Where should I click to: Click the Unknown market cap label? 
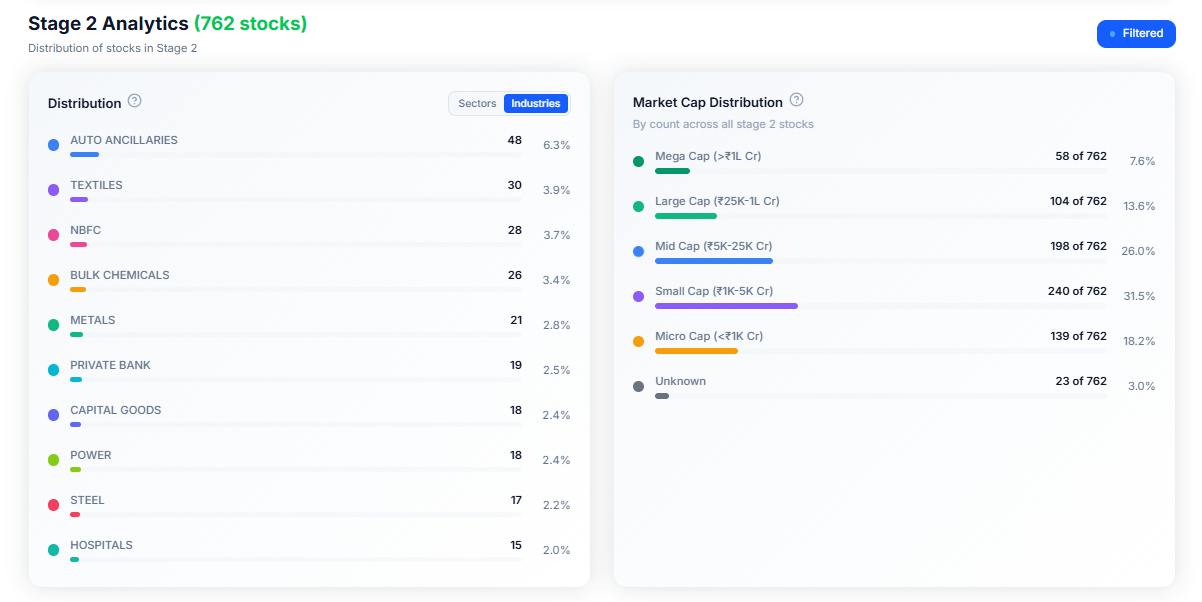(680, 381)
